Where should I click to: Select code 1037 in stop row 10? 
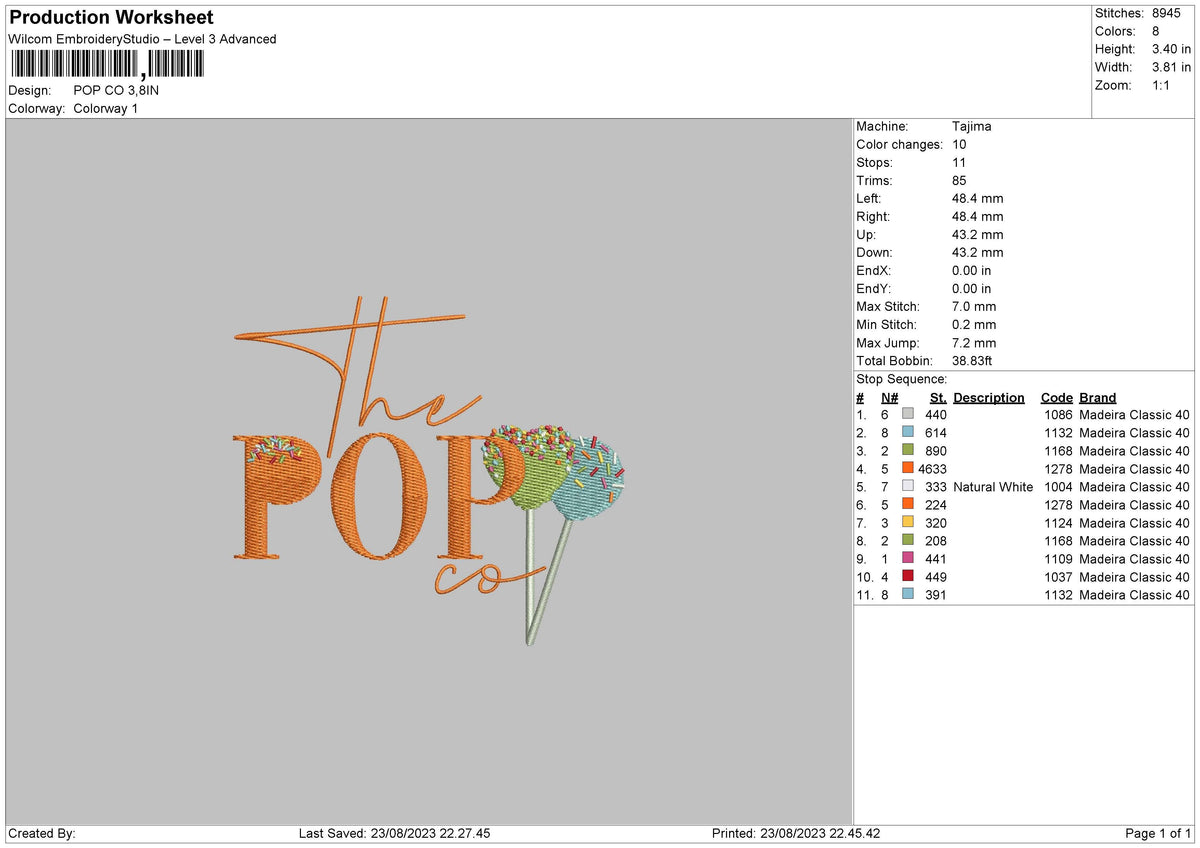coord(1057,577)
